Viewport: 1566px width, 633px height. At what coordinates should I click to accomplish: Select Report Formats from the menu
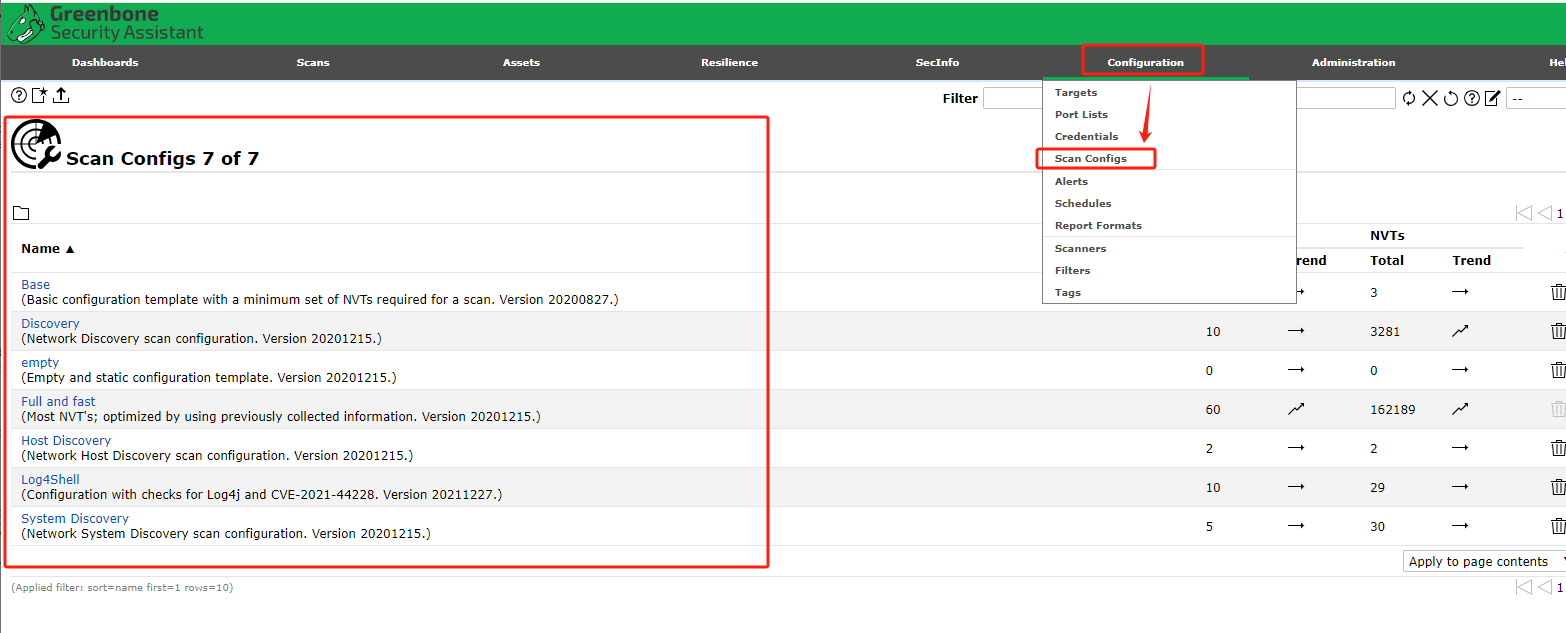pyautogui.click(x=1098, y=225)
